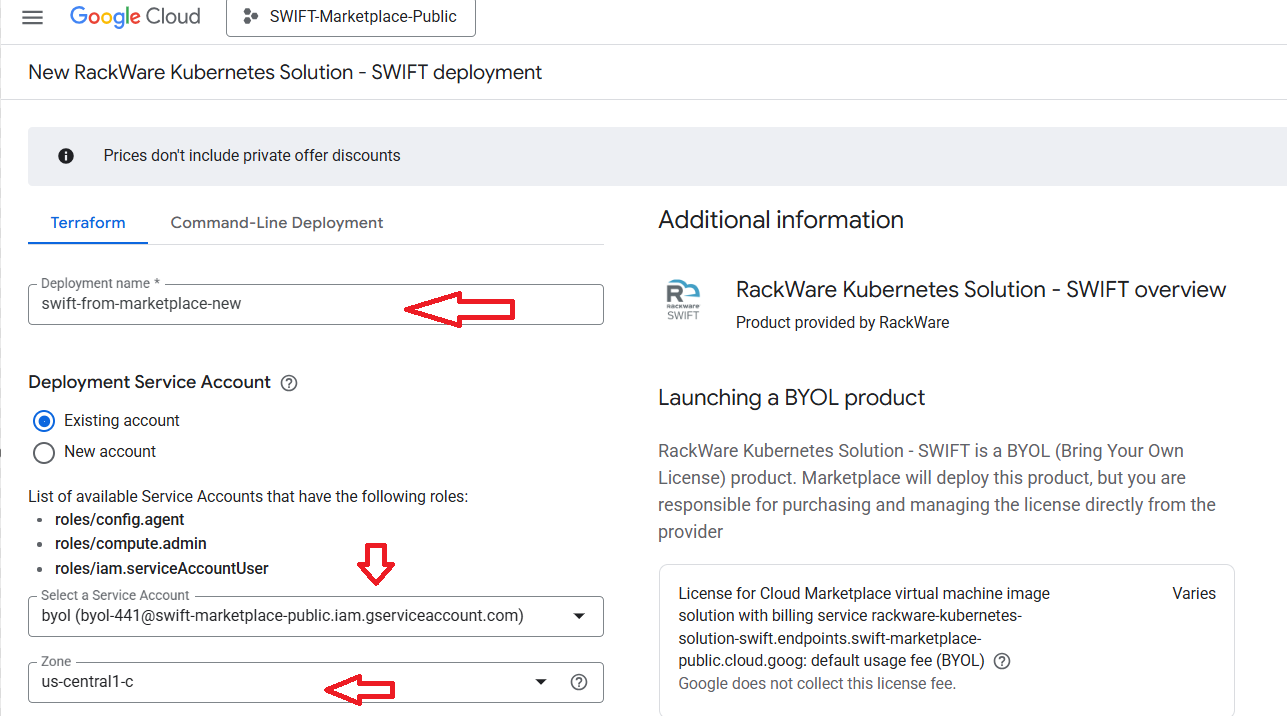Switch to the Command-Line Deployment tab
Screen dimensions: 1287x716
pyautogui.click(x=277, y=222)
